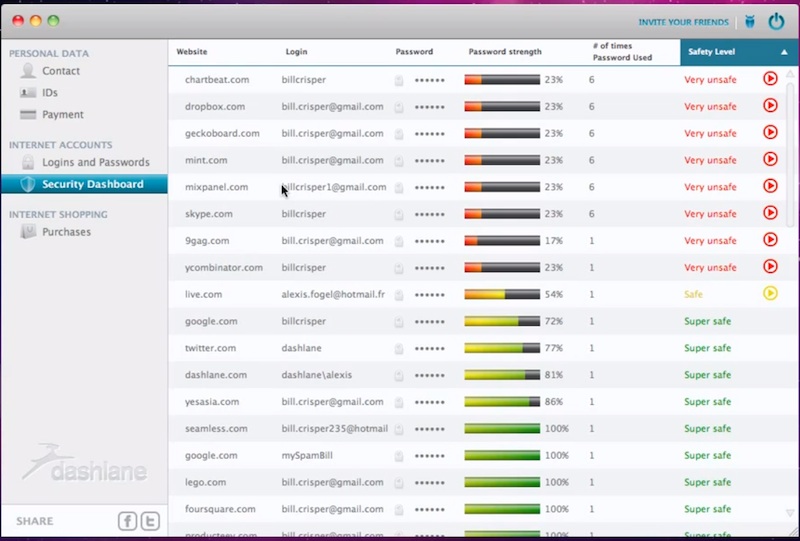Screen dimensions: 800x541
Task: Click red play icon for skype.com
Action: tap(770, 213)
